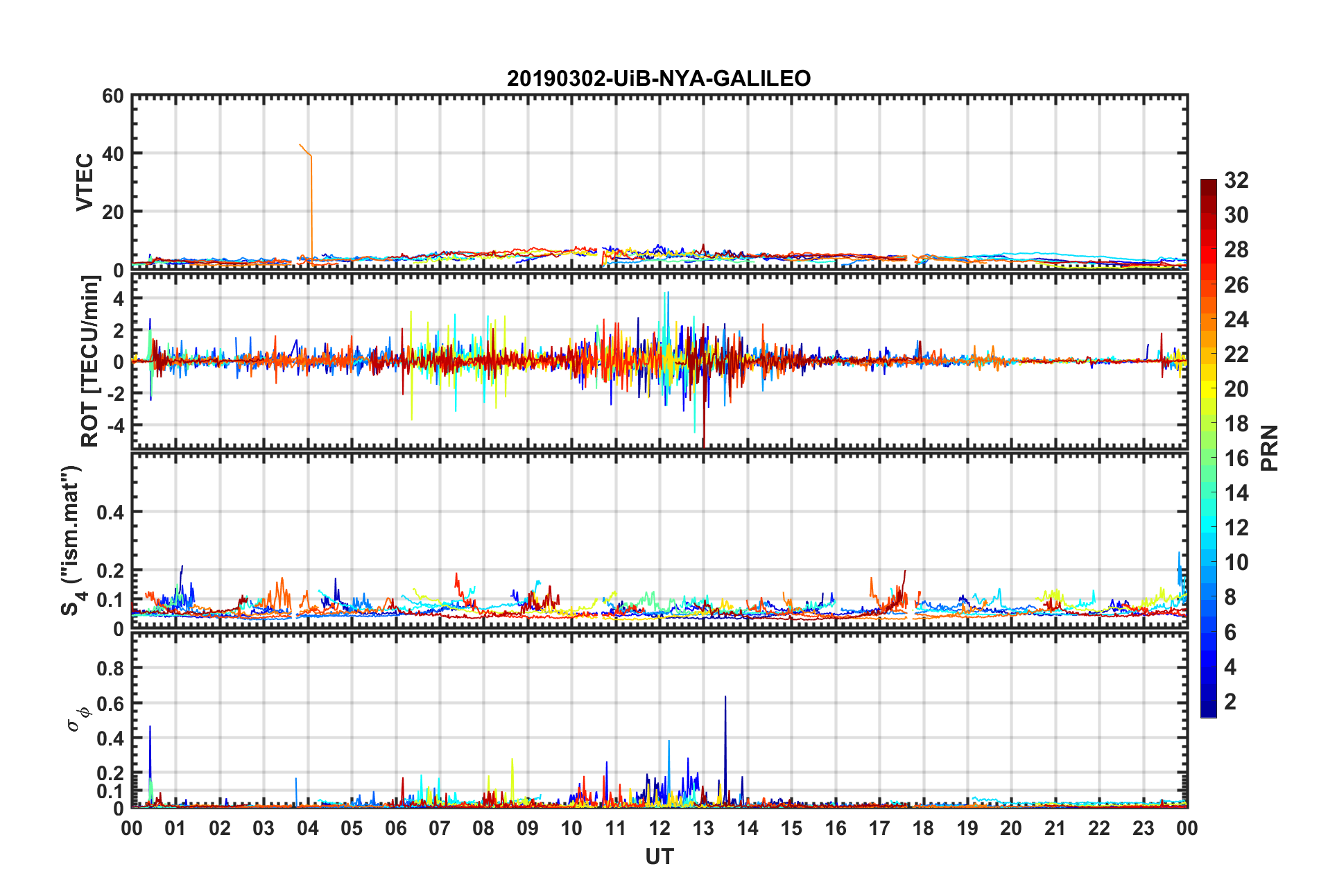Click the x-axis hour label 19

(967, 829)
